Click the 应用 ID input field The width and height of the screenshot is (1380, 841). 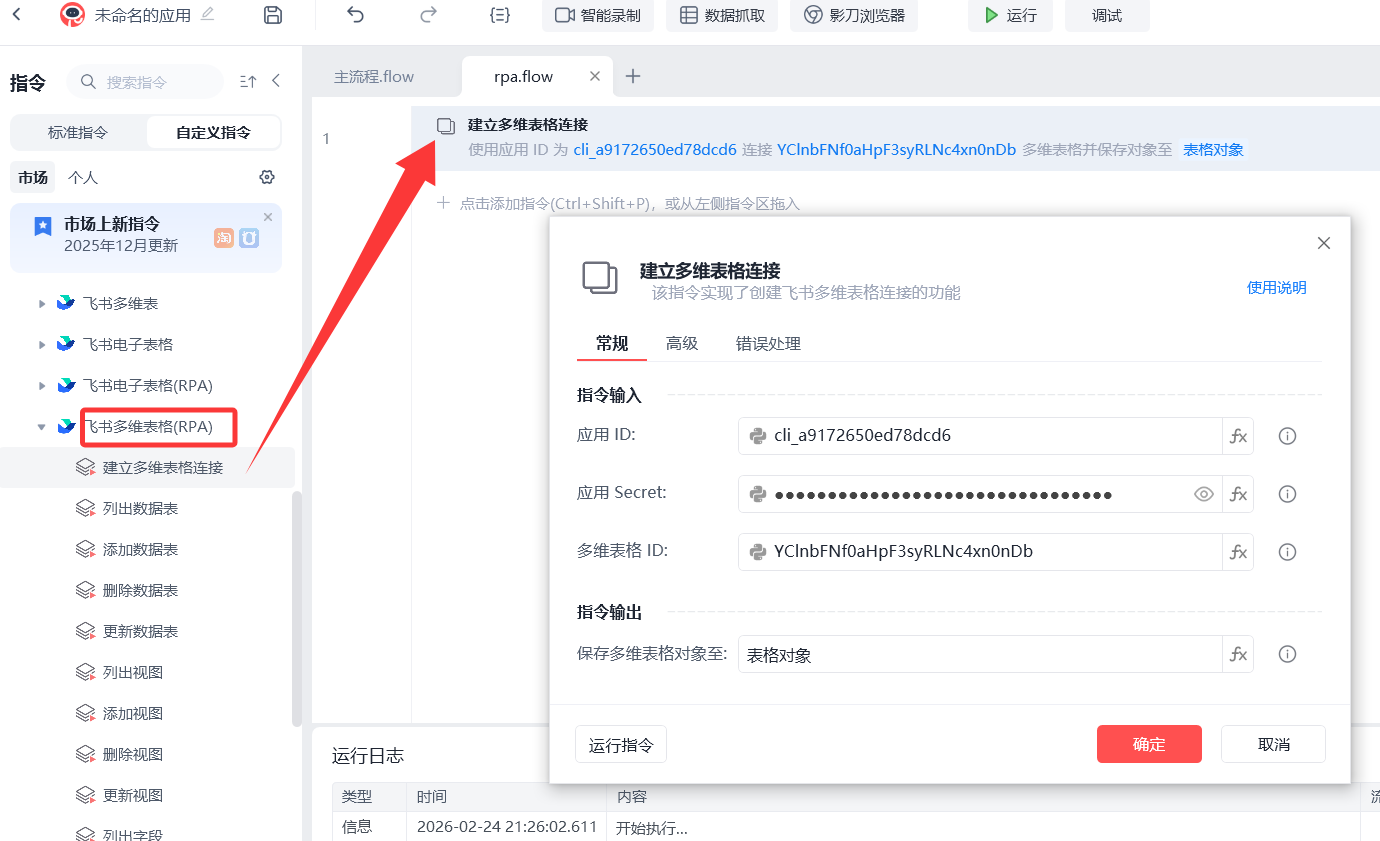tap(980, 436)
